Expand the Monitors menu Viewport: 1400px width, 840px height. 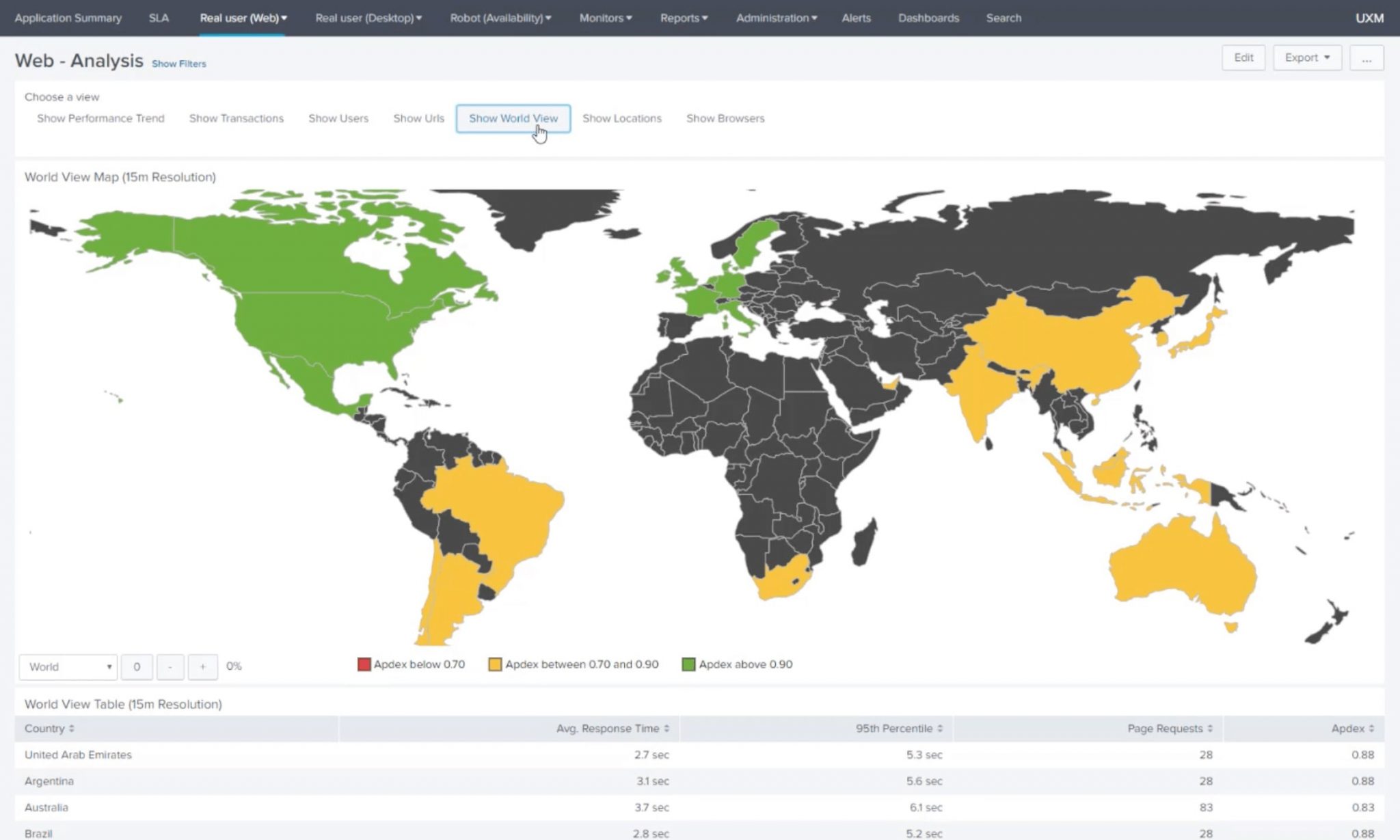[604, 18]
